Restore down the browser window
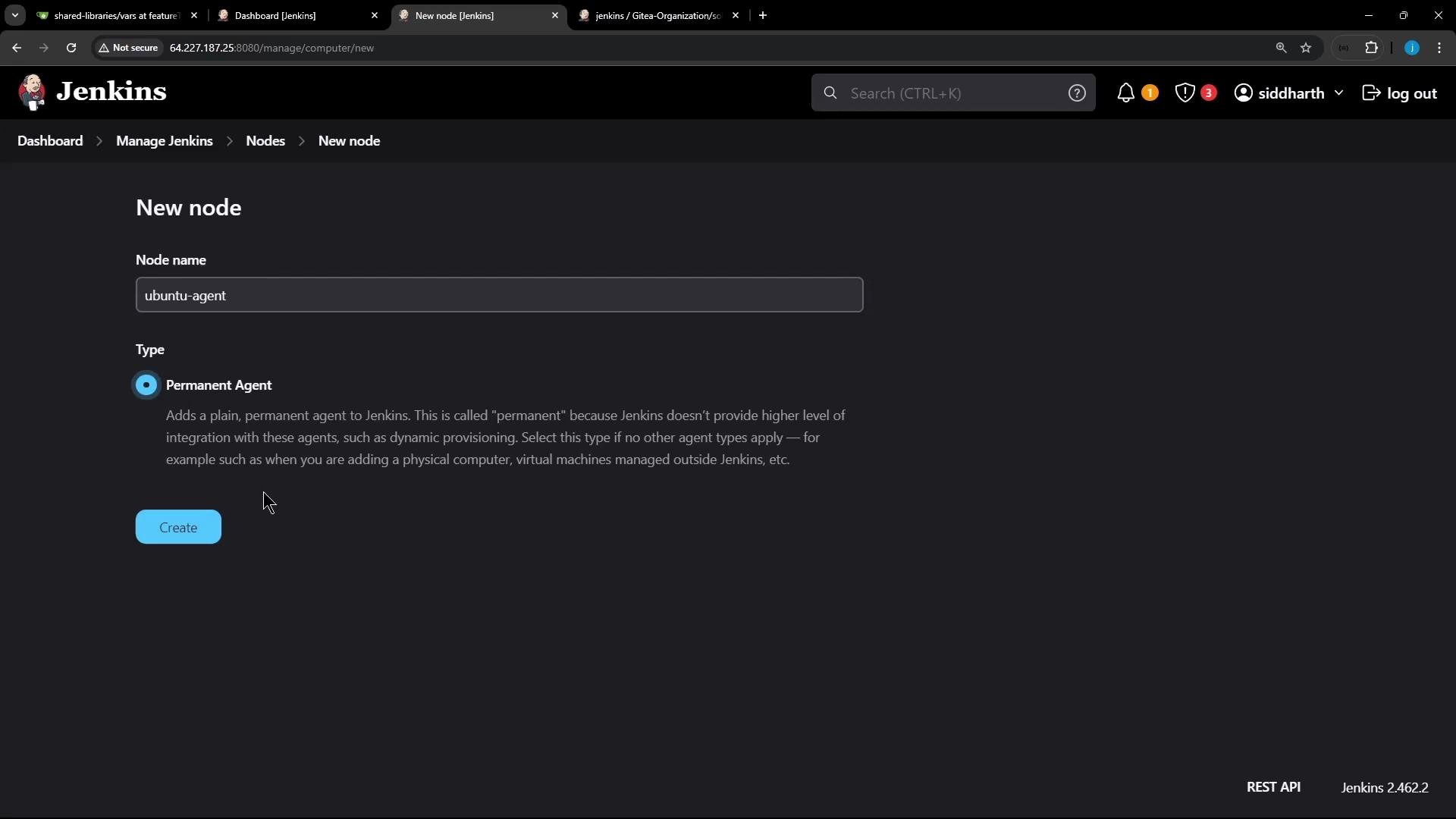 tap(1404, 15)
